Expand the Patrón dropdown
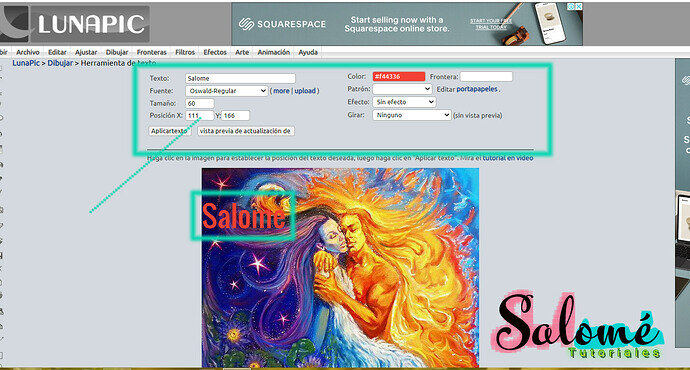The height and width of the screenshot is (370, 690). [402, 89]
